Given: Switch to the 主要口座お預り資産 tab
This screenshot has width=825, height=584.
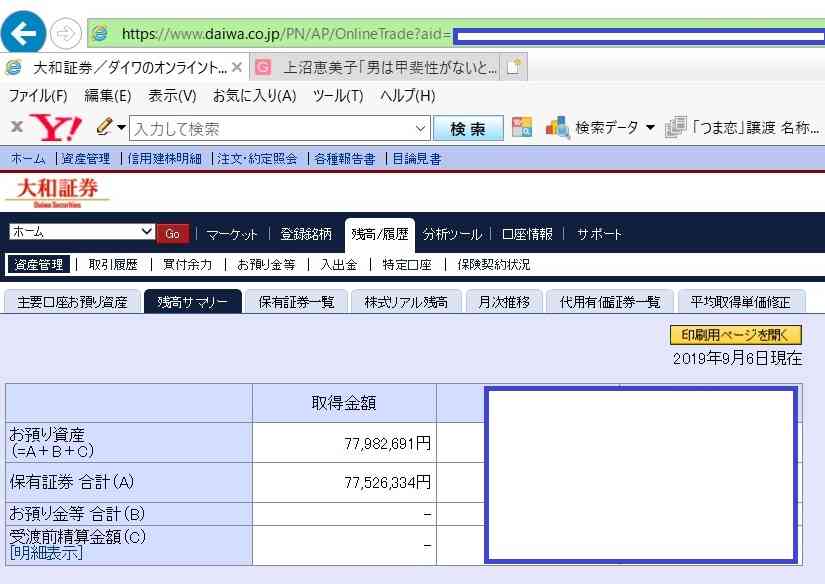Looking at the screenshot, I should click(x=73, y=302).
